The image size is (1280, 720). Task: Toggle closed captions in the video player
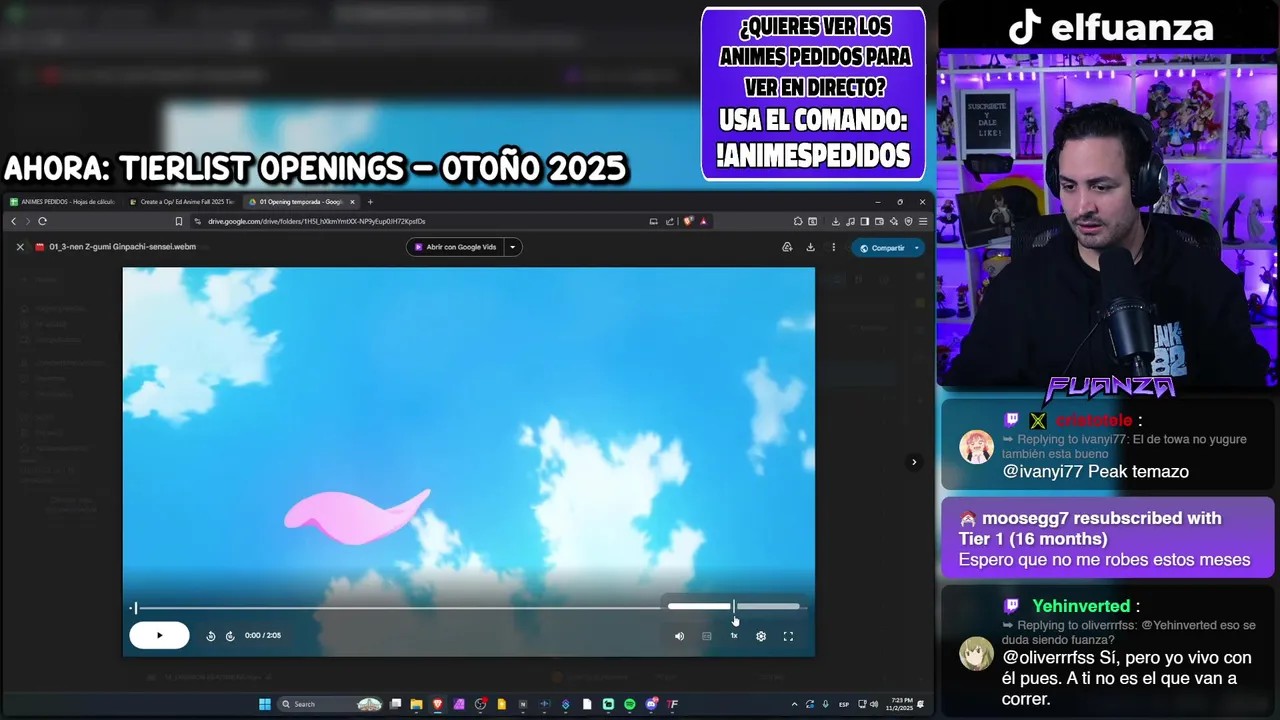(707, 636)
